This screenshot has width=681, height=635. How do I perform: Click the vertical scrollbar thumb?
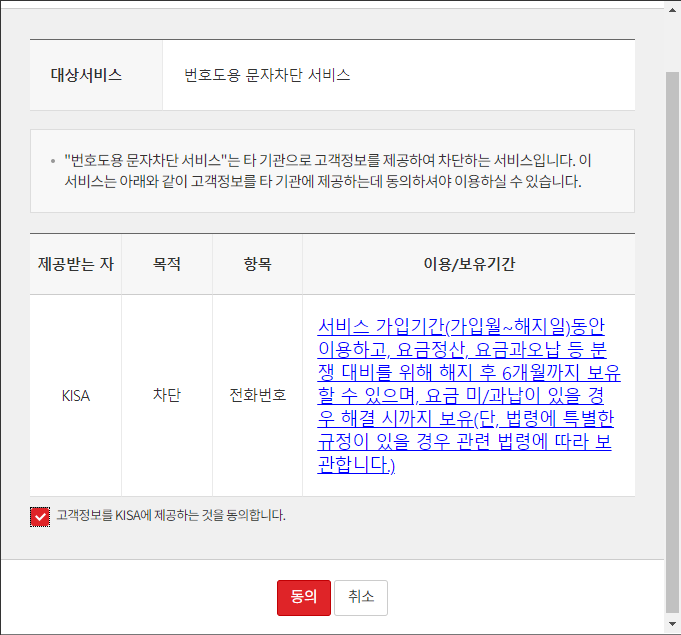click(x=672, y=343)
